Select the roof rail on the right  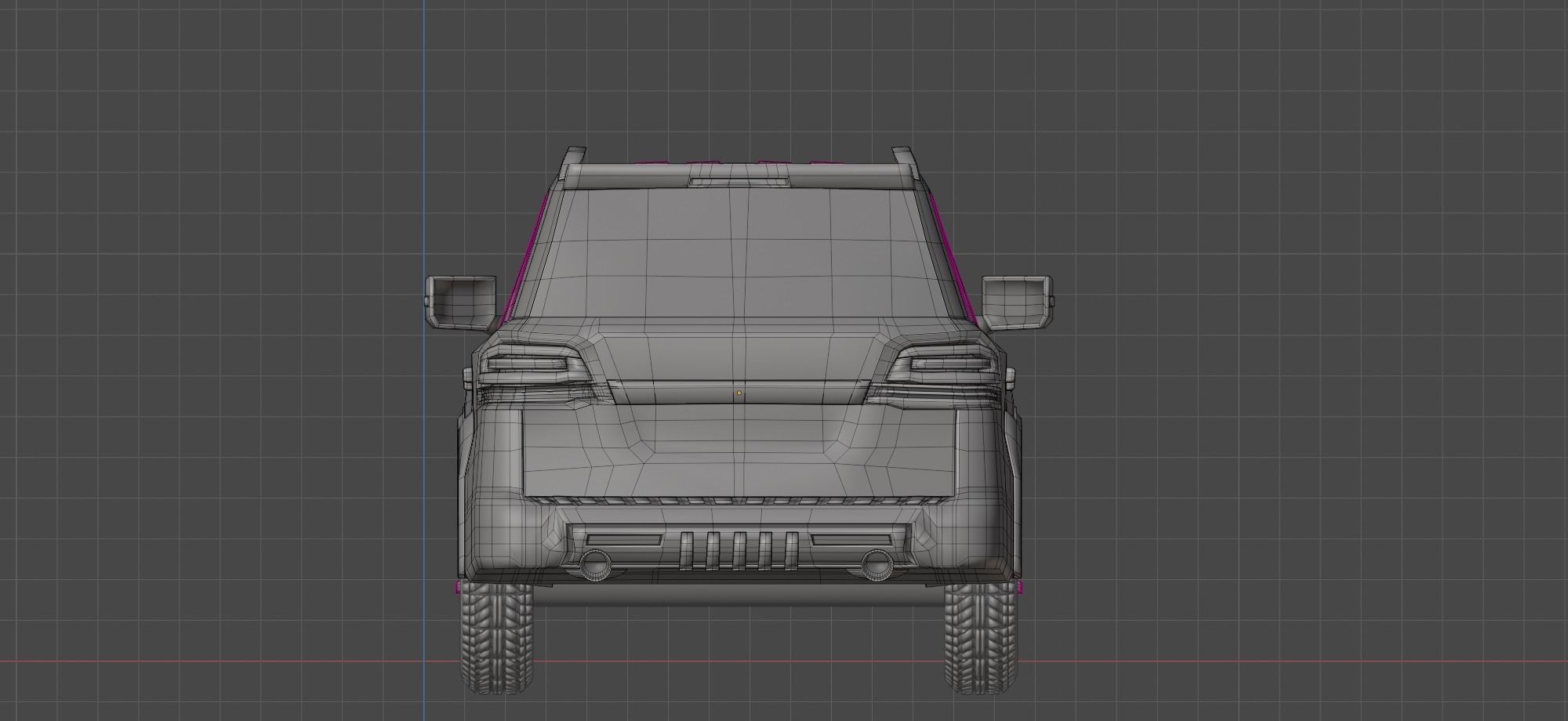(x=906, y=164)
